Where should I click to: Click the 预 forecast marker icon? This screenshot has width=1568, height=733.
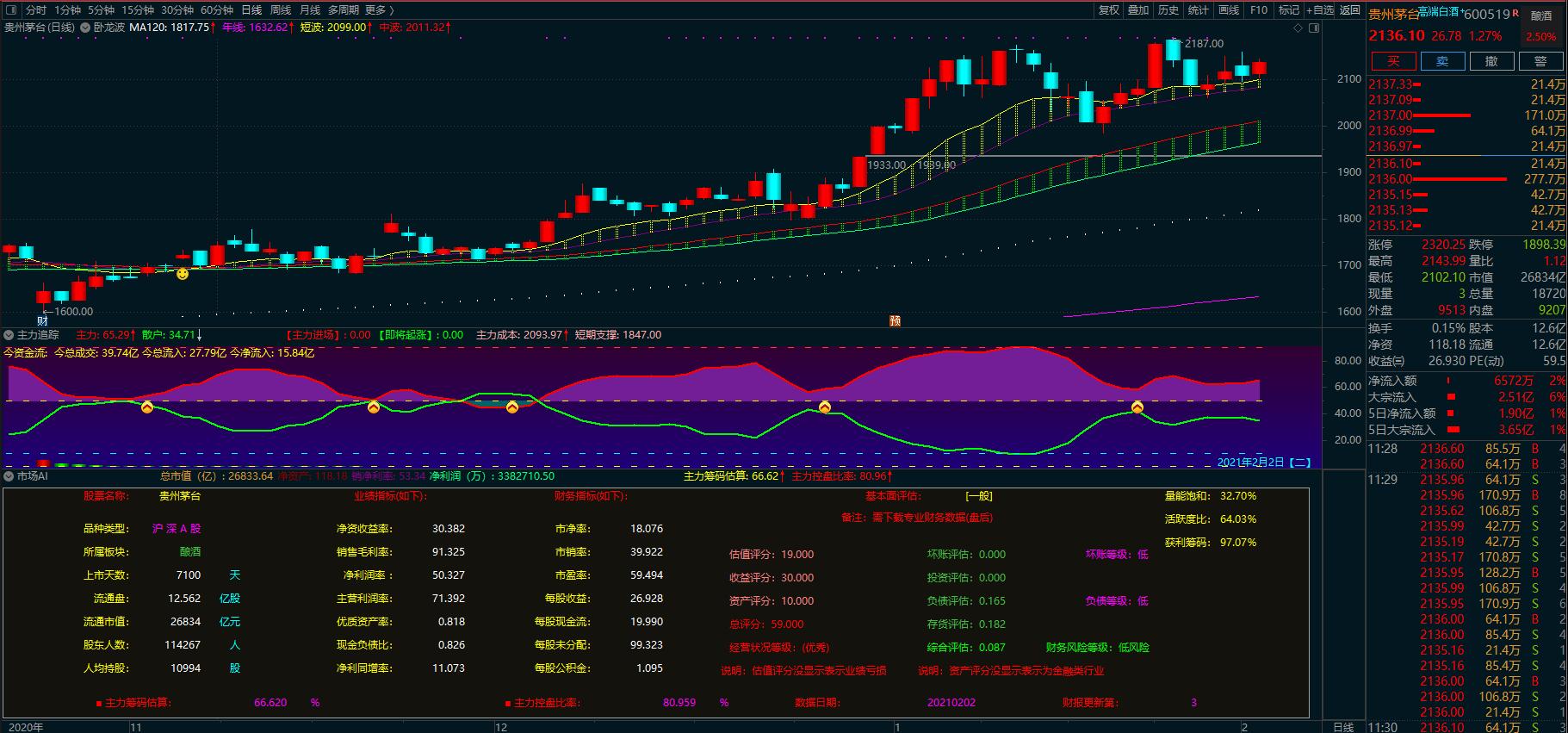895,321
